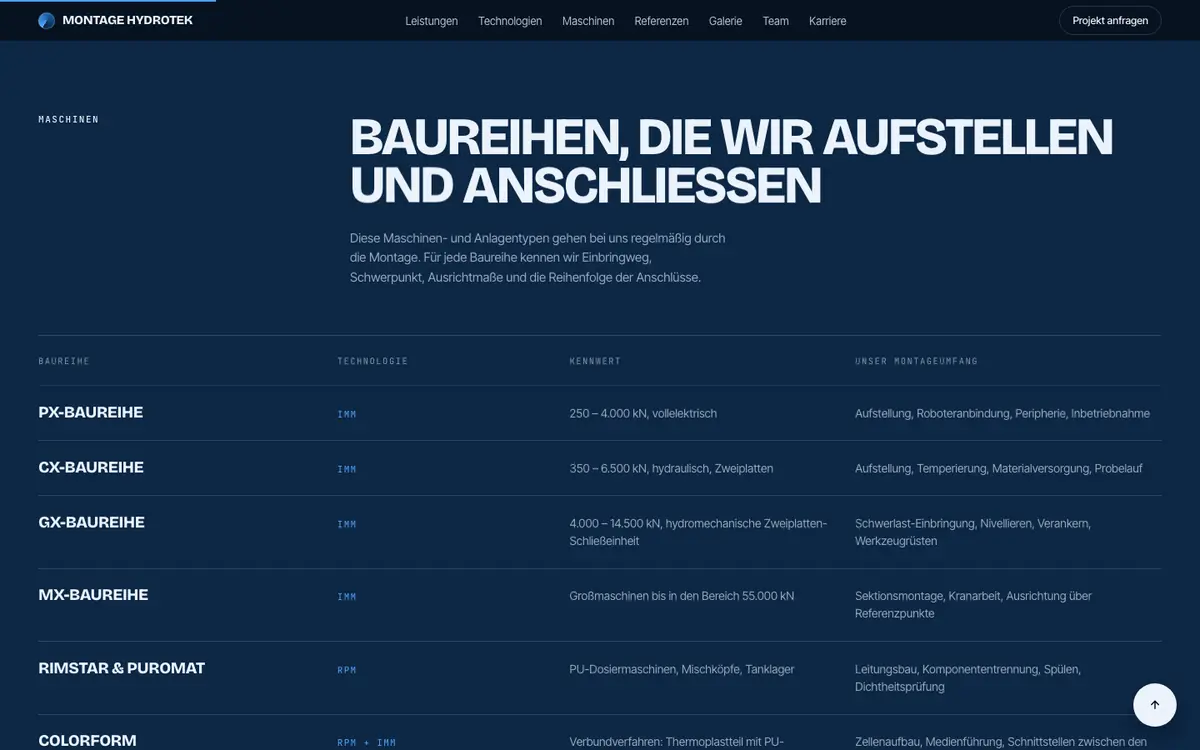Click the UNSER MONTAGEUMFANG column header

tap(917, 361)
